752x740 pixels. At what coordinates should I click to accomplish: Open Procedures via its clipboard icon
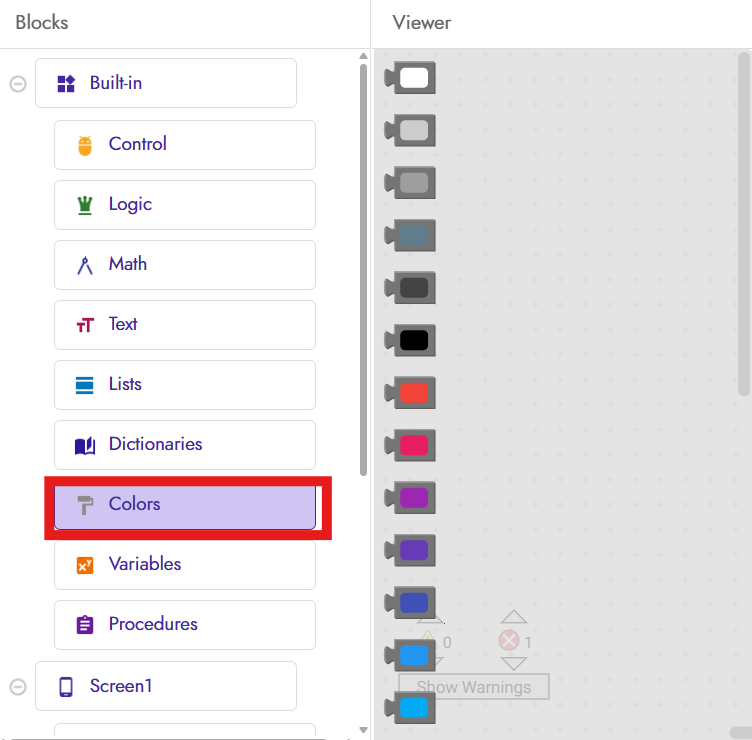click(x=85, y=625)
